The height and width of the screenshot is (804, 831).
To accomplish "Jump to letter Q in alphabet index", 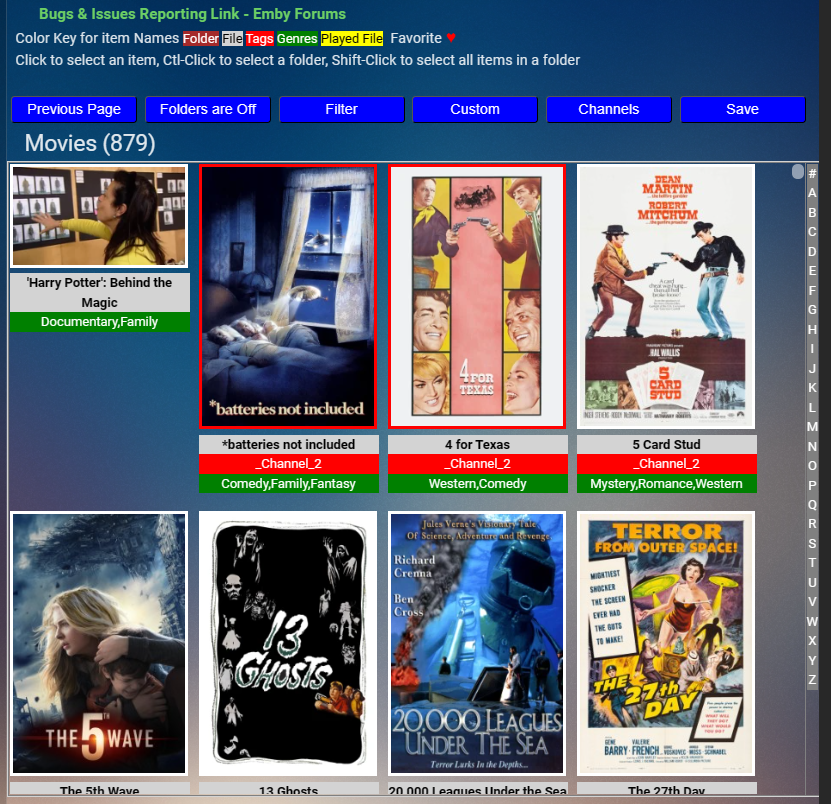I will (x=812, y=505).
